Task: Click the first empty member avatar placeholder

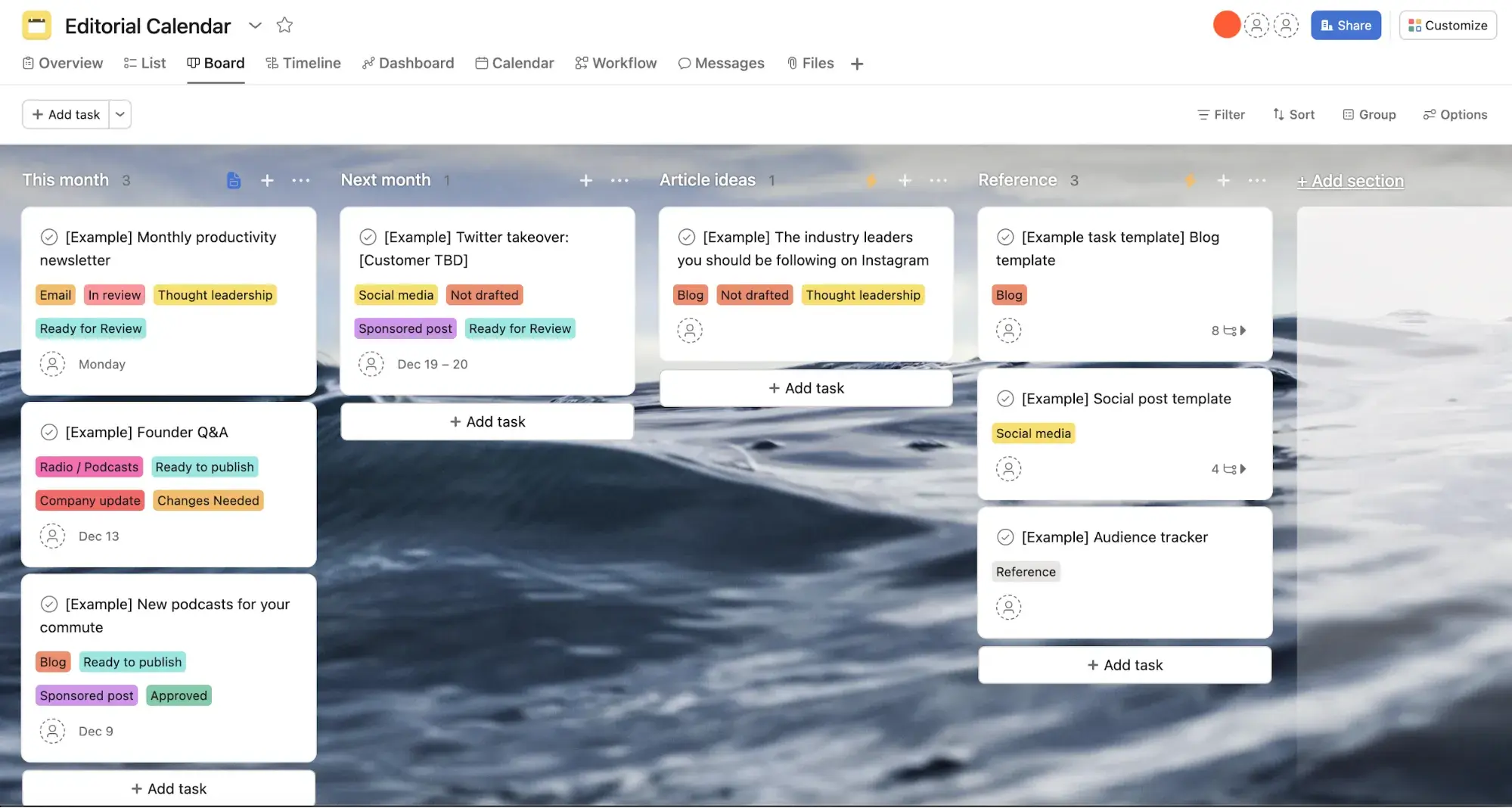Action: pos(1256,25)
